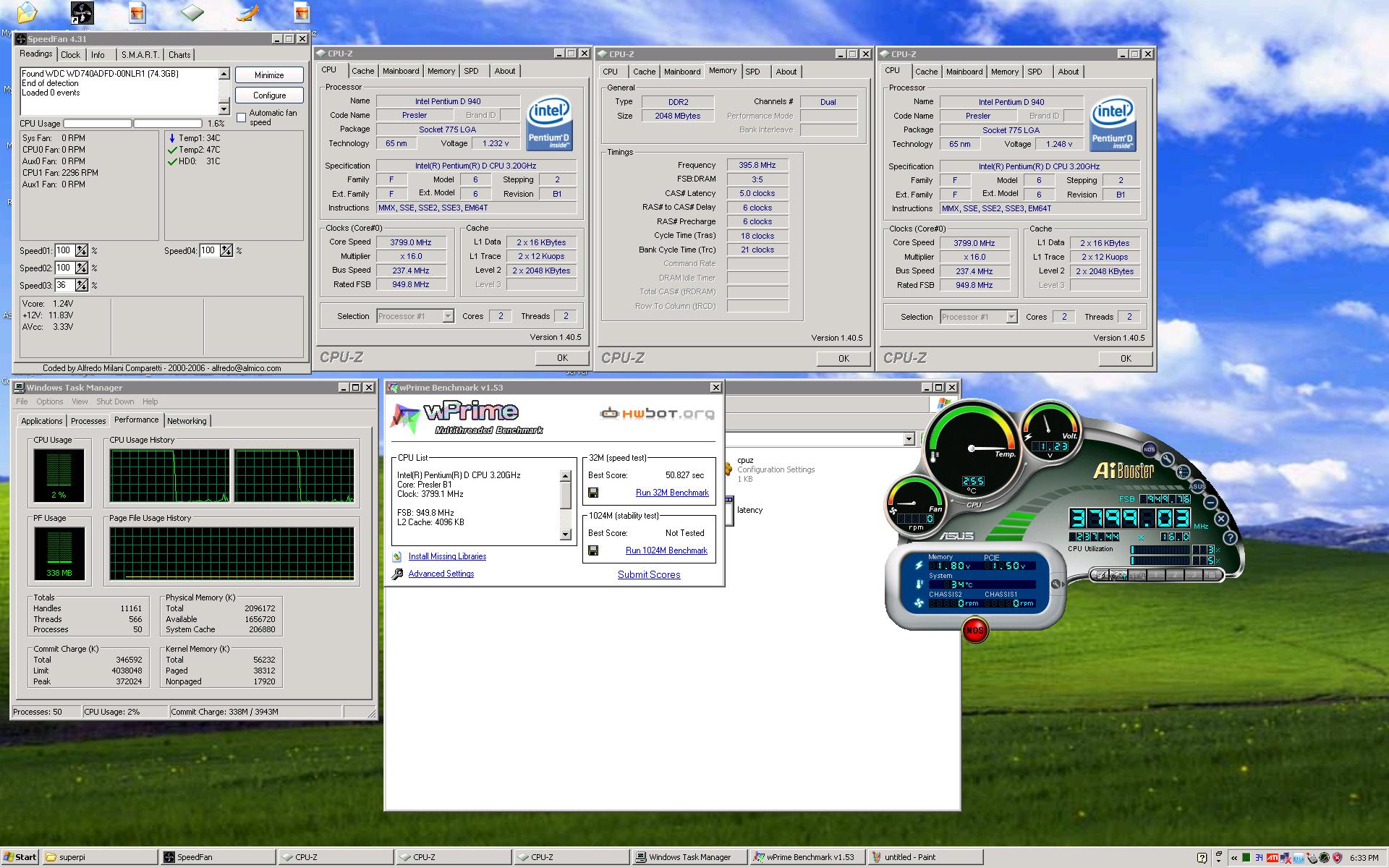1389x868 pixels.
Task: Click the icon next to Install Missing Libraries
Action: pyautogui.click(x=396, y=556)
